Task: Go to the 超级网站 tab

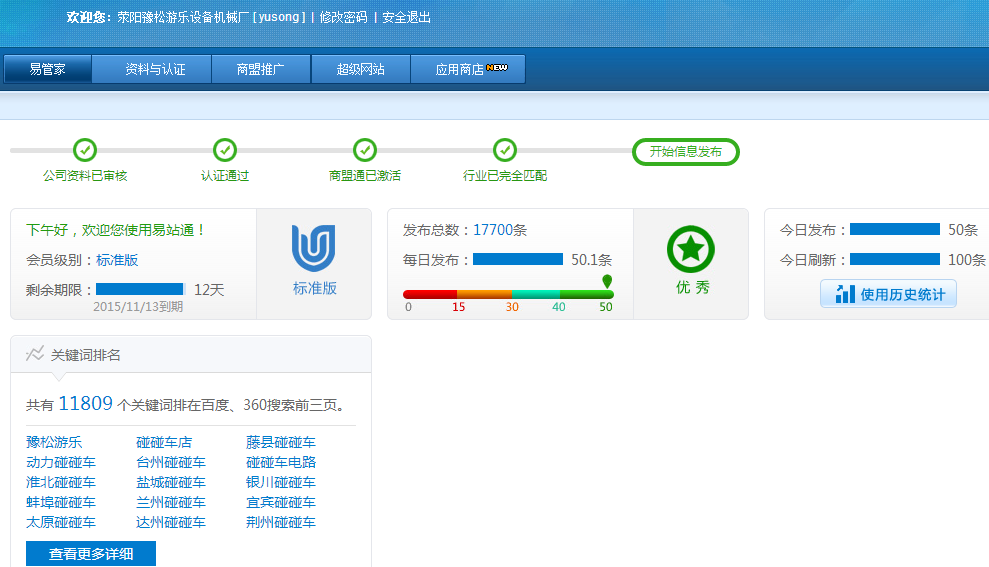Action: [361, 69]
